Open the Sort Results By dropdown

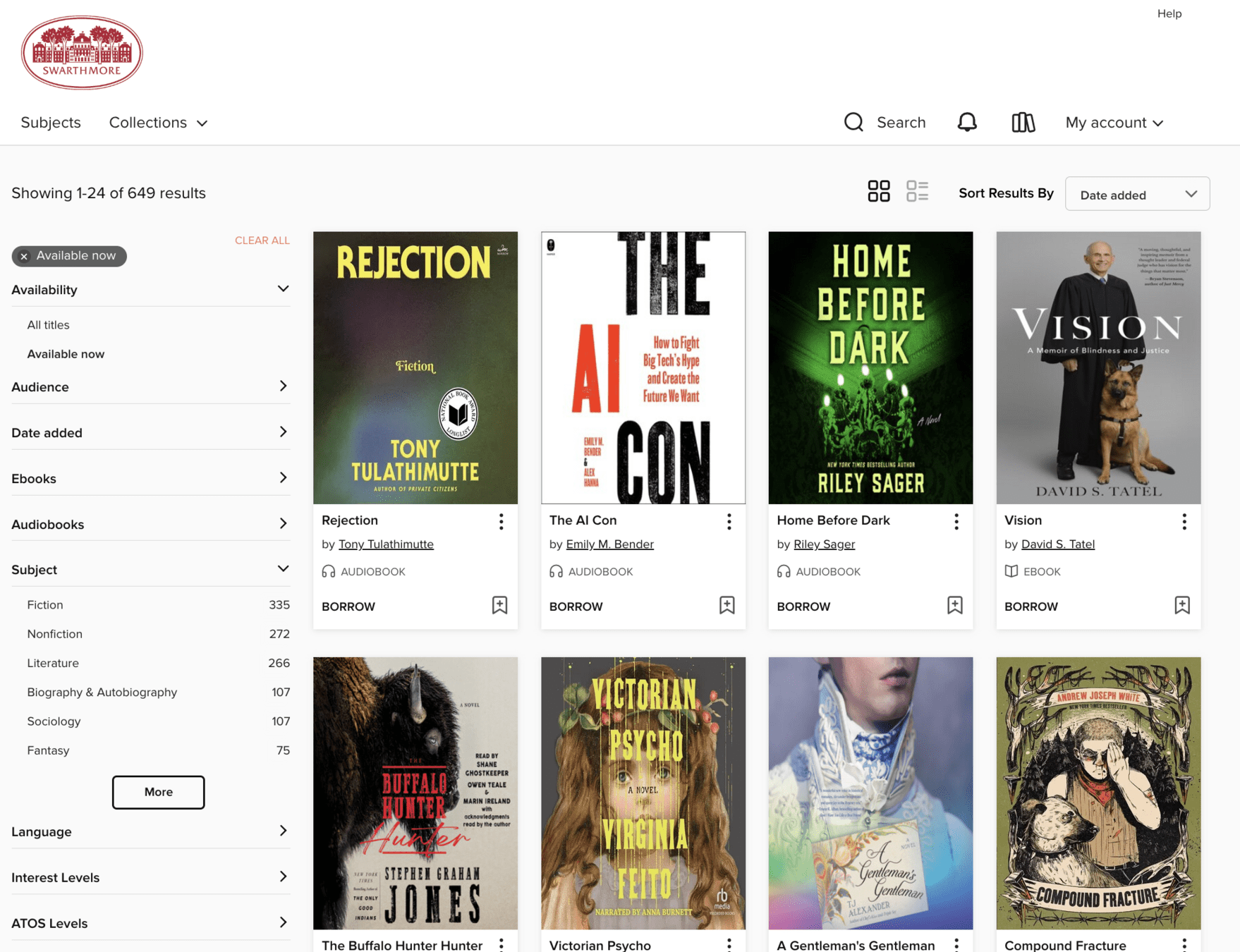click(x=1137, y=194)
